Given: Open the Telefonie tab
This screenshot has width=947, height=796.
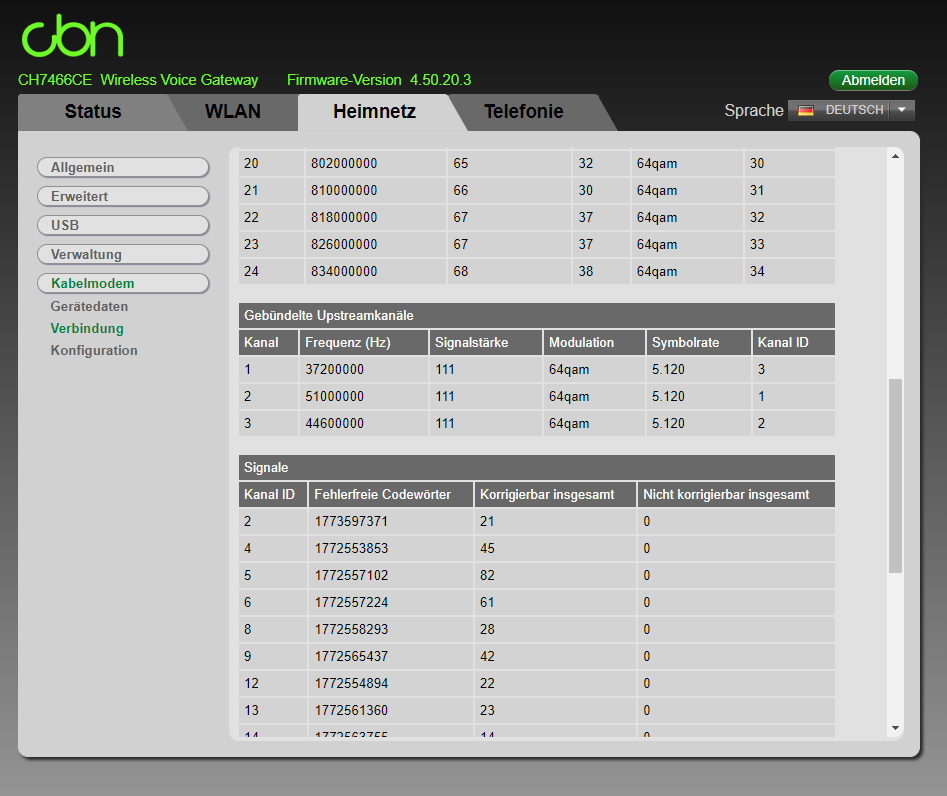Looking at the screenshot, I should point(524,112).
